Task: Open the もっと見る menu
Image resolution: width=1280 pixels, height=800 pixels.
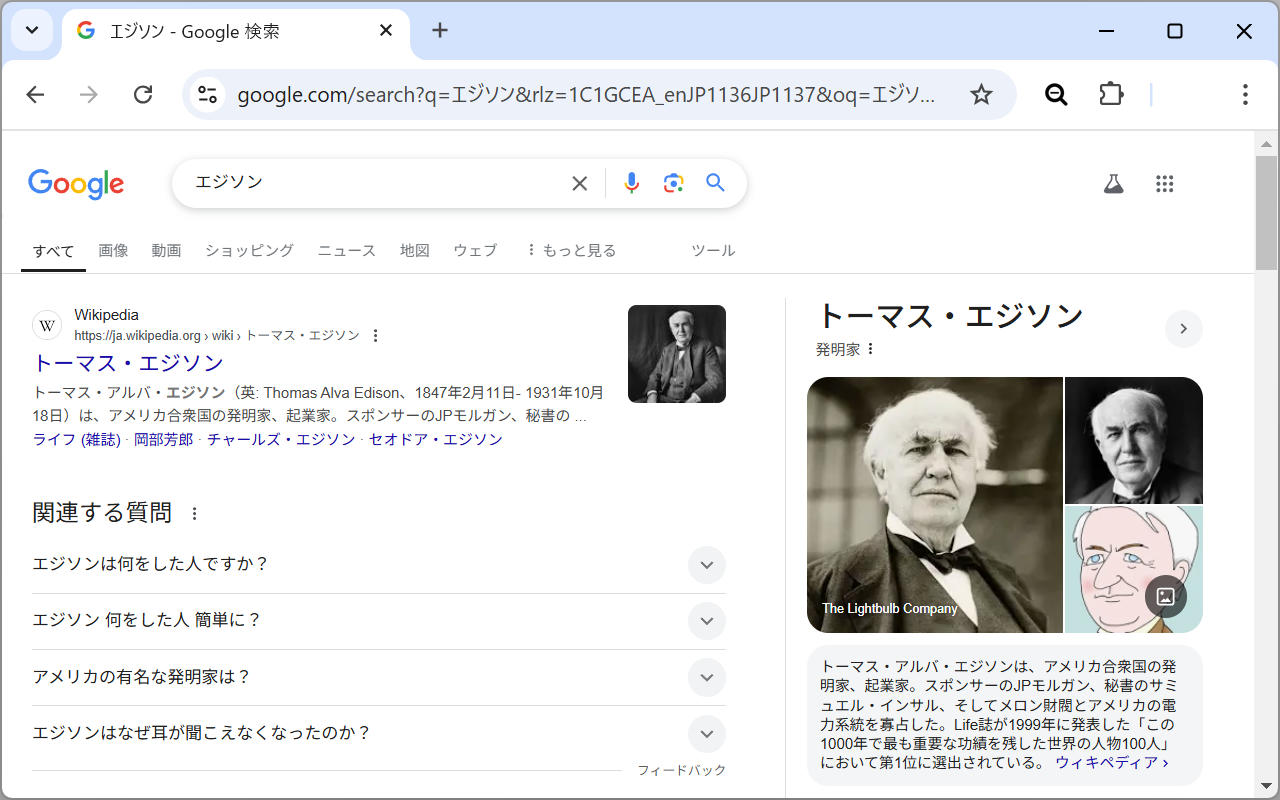Action: coord(571,251)
